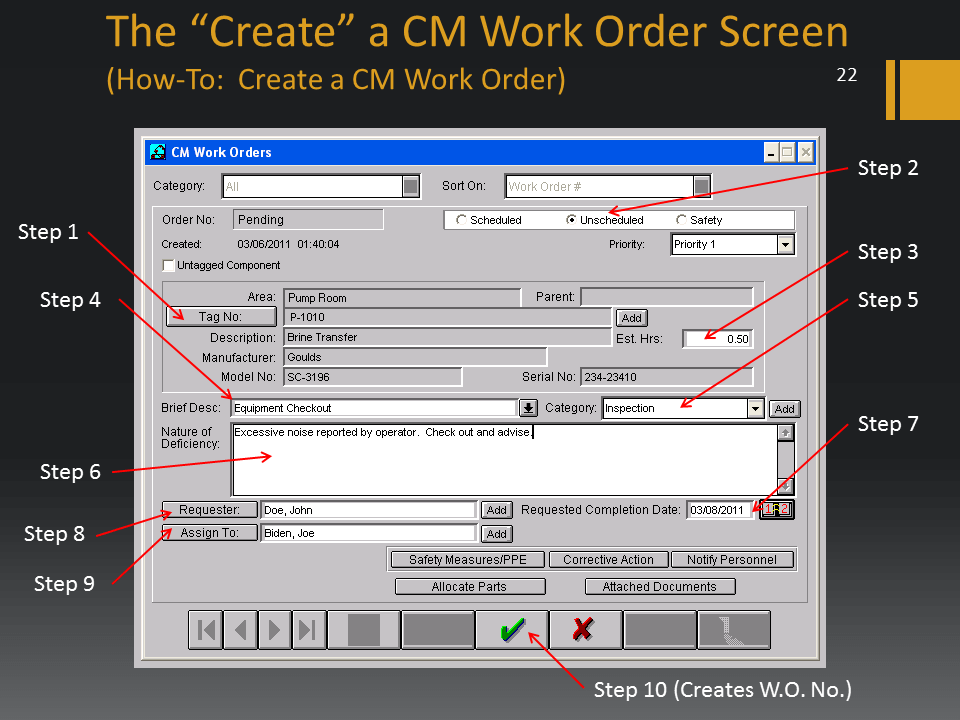Click the Tag No field P-1010
The image size is (960, 720).
click(448, 317)
